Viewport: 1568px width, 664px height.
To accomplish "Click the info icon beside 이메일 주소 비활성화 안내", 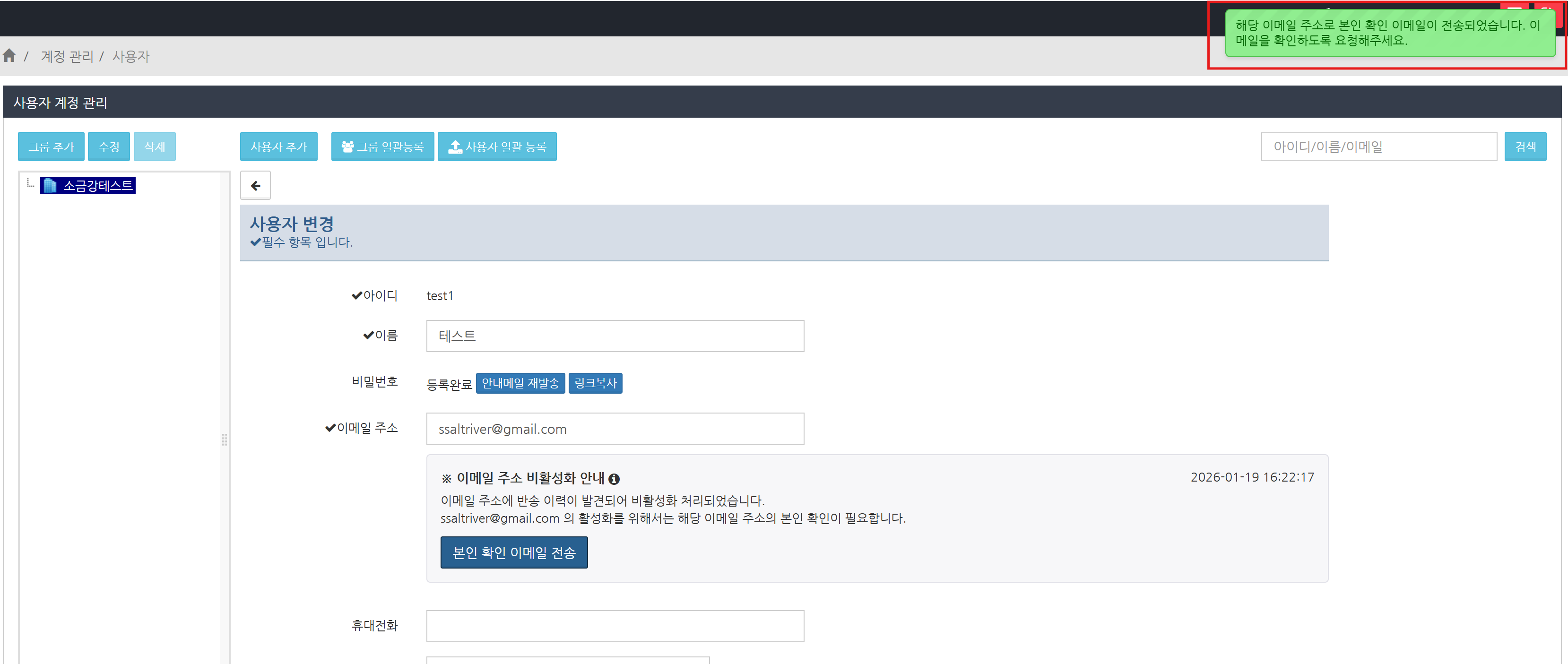I will click(x=614, y=479).
